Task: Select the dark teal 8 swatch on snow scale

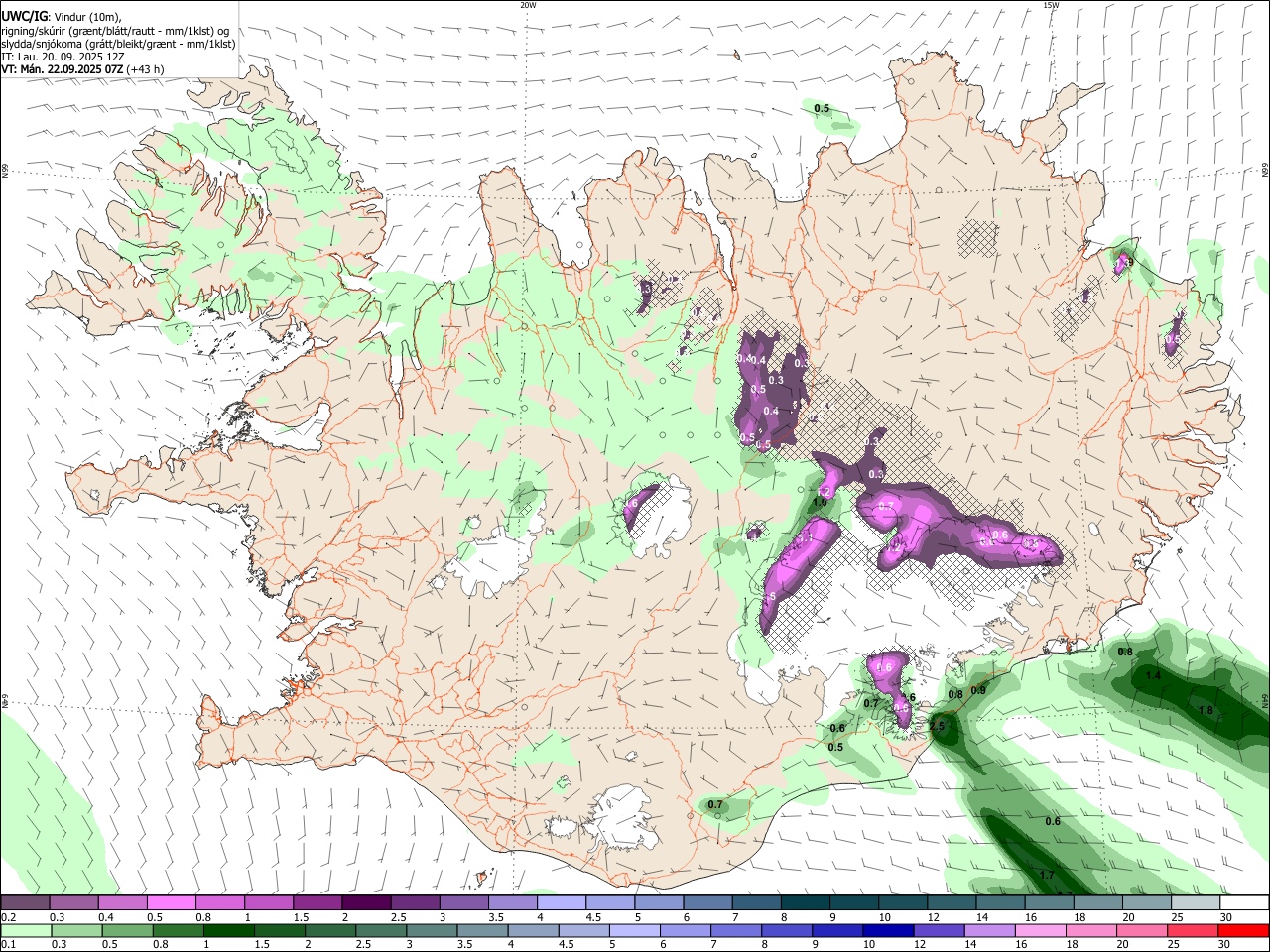Action: (x=805, y=902)
